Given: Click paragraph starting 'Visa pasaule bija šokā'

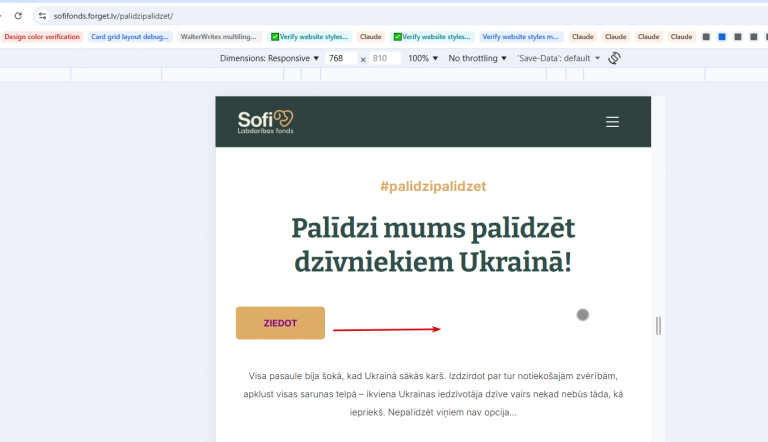Looking at the screenshot, I should pos(433,394).
